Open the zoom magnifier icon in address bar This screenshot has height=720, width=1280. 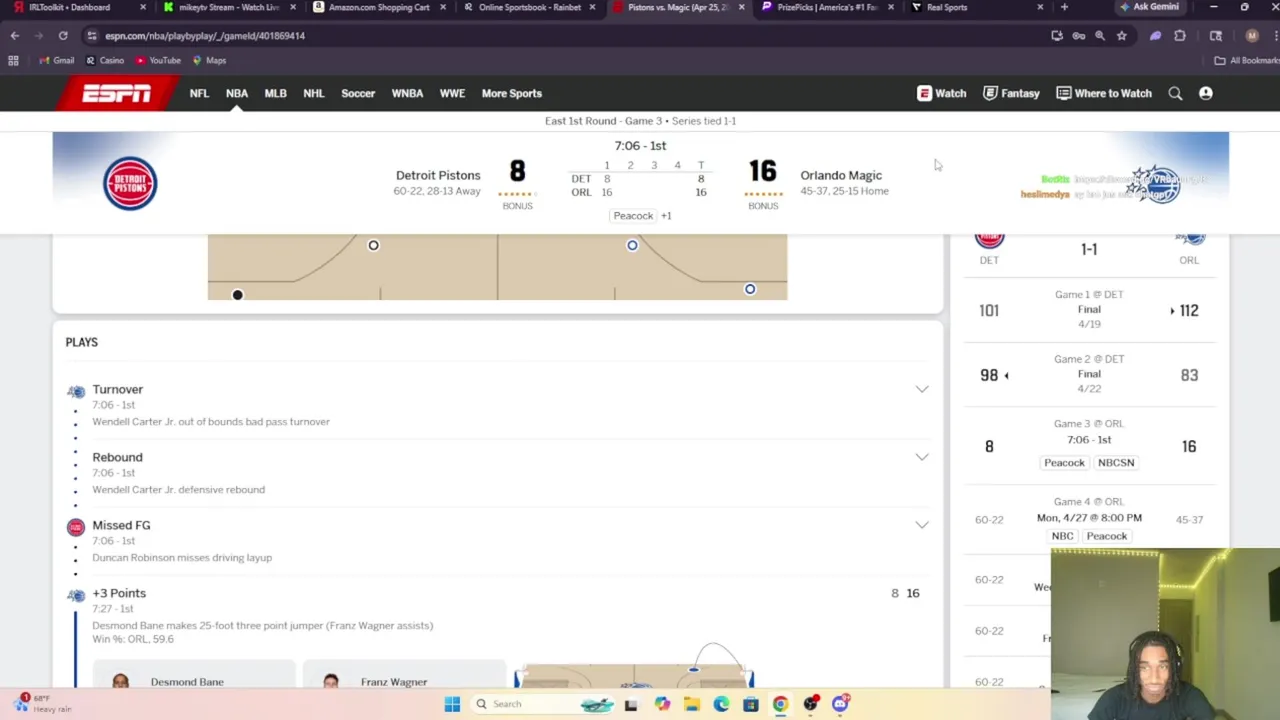[1099, 35]
